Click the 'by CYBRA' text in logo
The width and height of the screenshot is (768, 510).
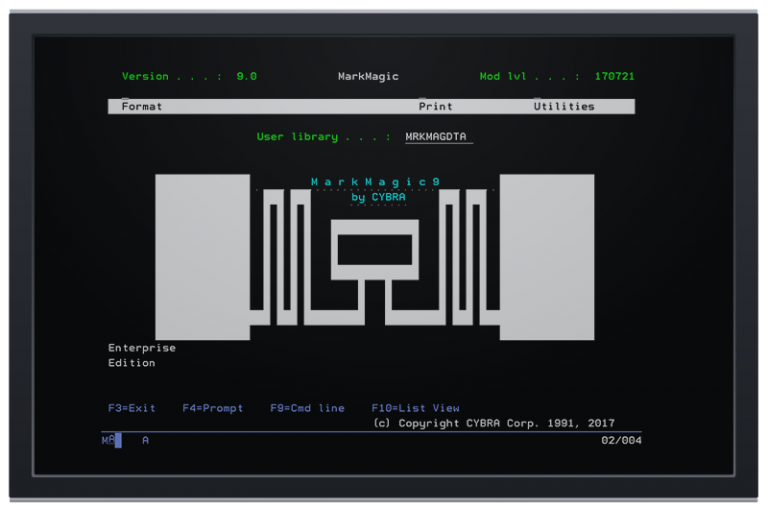(378, 197)
